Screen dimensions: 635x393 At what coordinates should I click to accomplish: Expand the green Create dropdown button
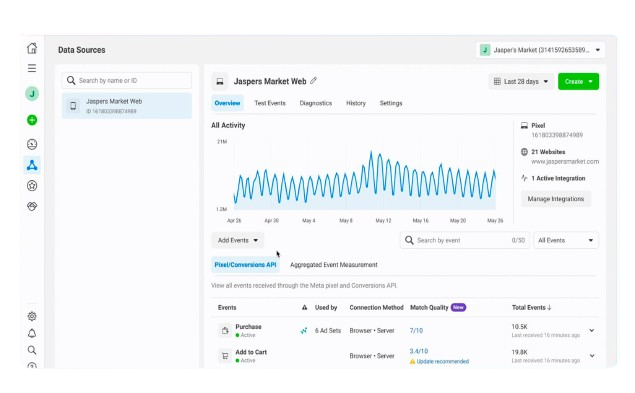[x=578, y=81]
